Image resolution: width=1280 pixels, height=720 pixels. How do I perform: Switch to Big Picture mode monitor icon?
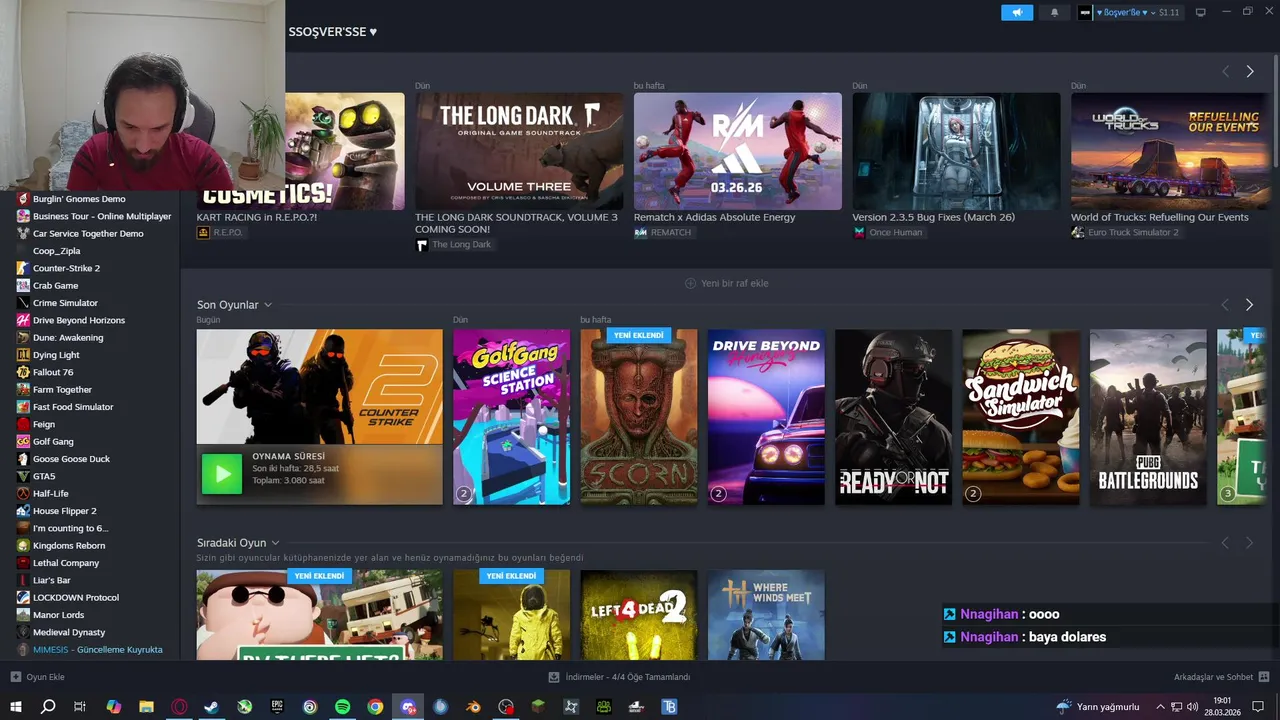click(1201, 12)
